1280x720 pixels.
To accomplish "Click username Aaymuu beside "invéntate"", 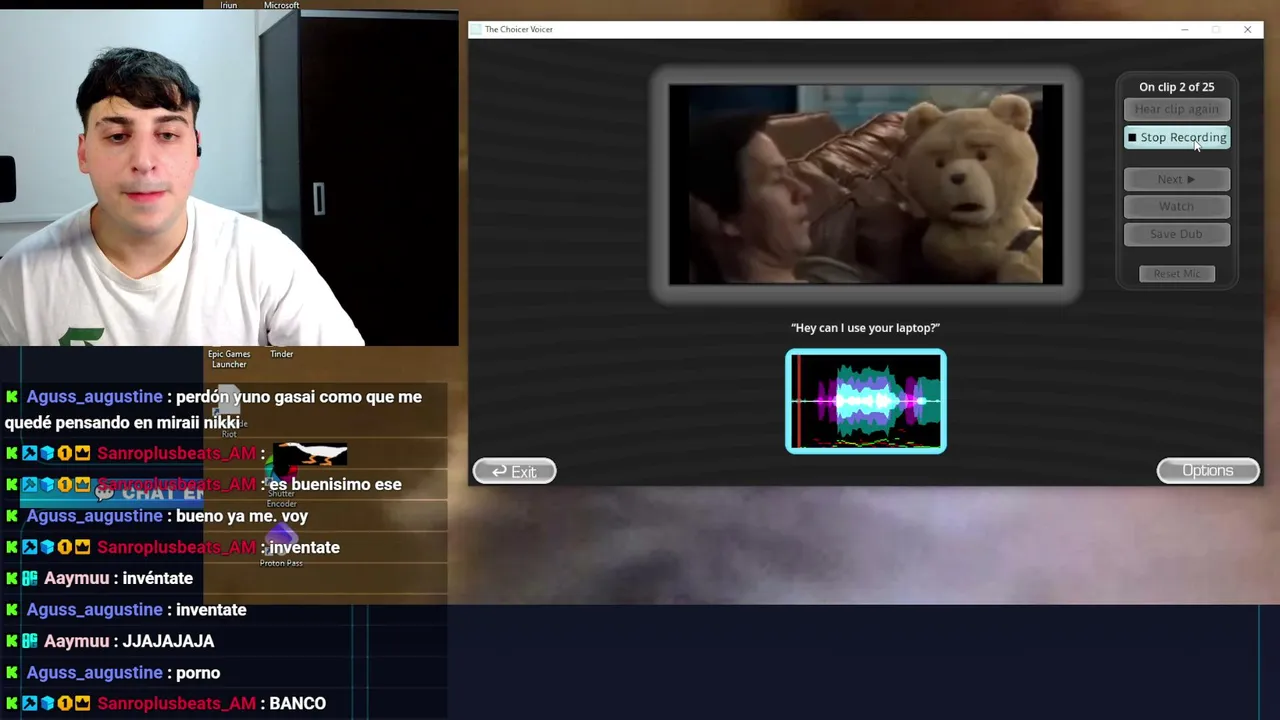I will 76,578.
